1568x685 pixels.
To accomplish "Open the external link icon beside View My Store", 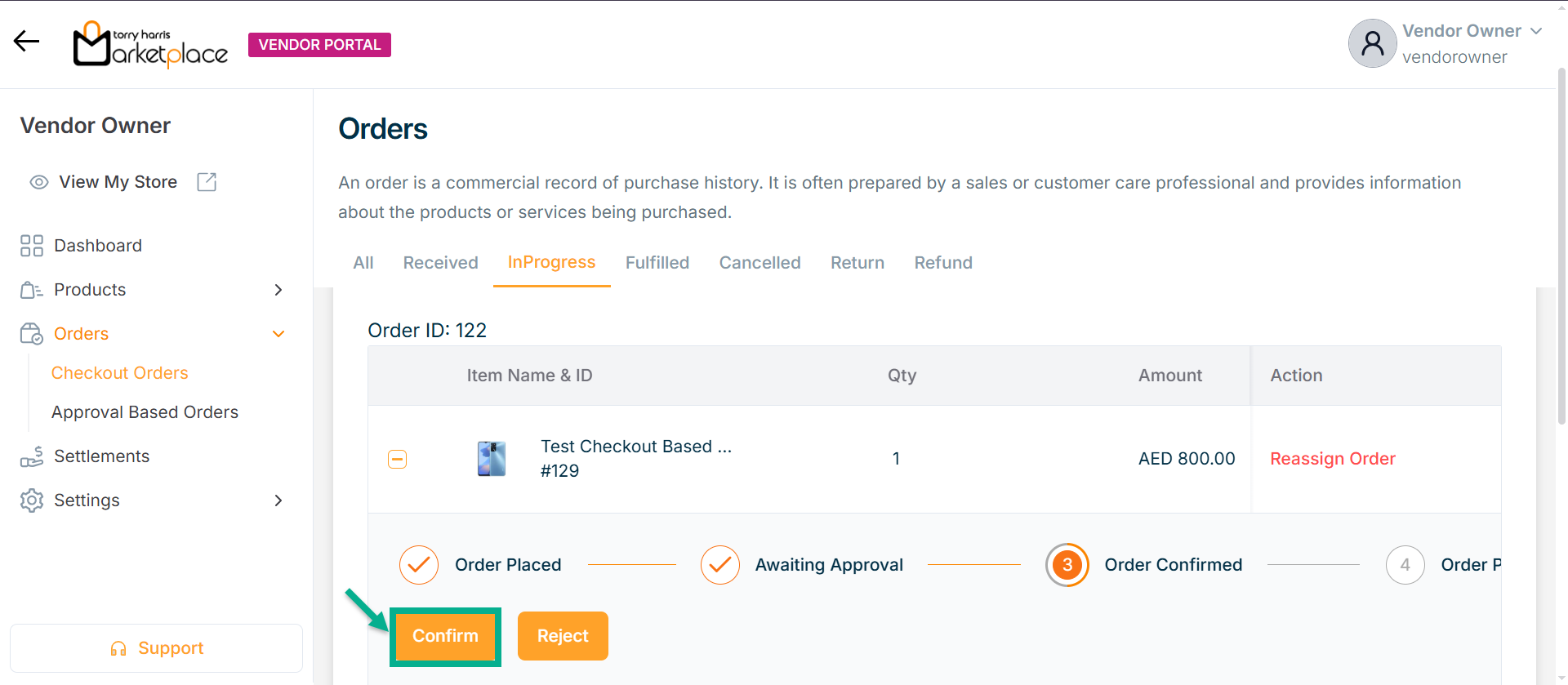I will pos(207,182).
